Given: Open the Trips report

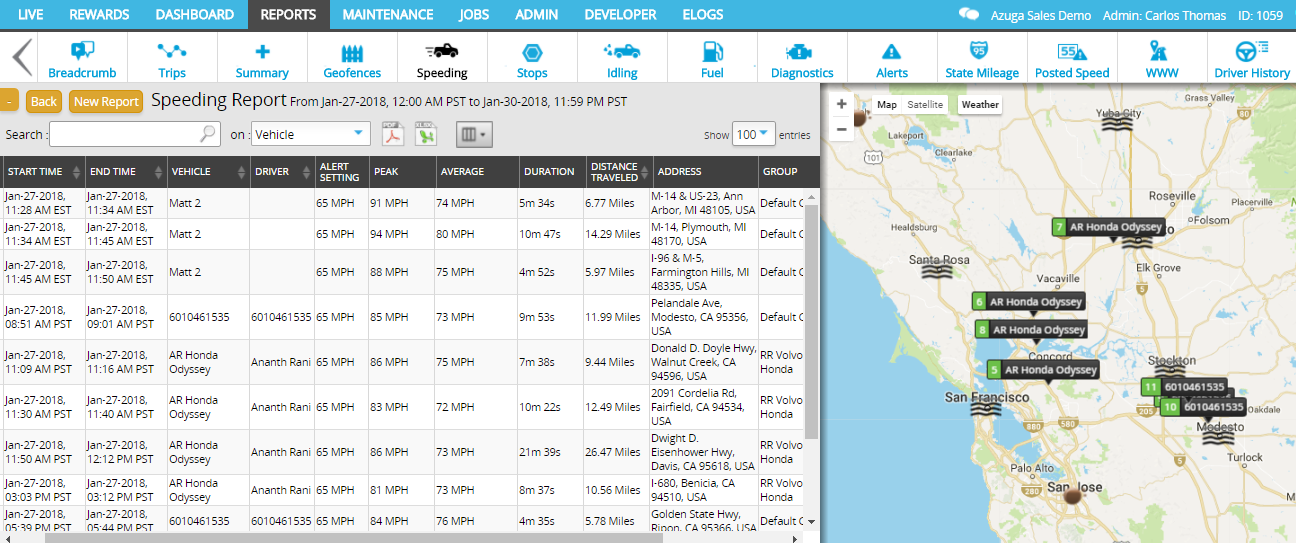Looking at the screenshot, I should (x=172, y=59).
